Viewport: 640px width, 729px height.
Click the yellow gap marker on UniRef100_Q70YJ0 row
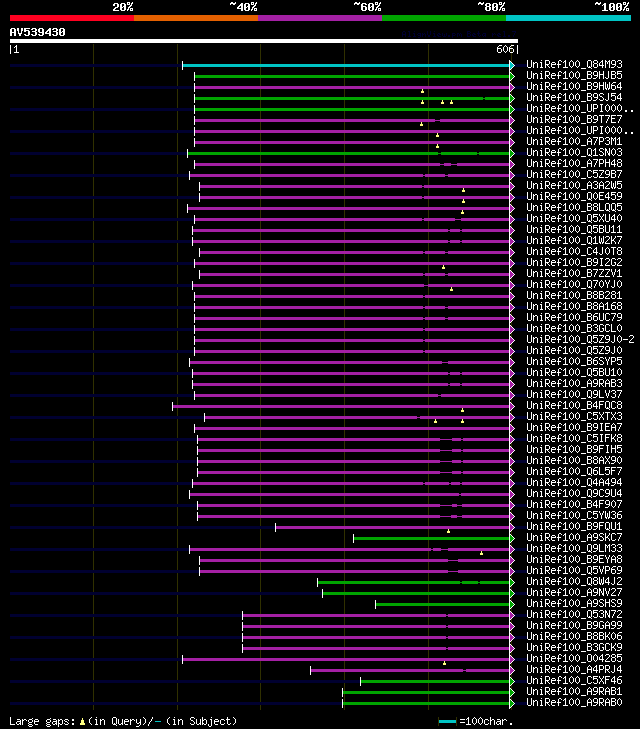point(451,289)
